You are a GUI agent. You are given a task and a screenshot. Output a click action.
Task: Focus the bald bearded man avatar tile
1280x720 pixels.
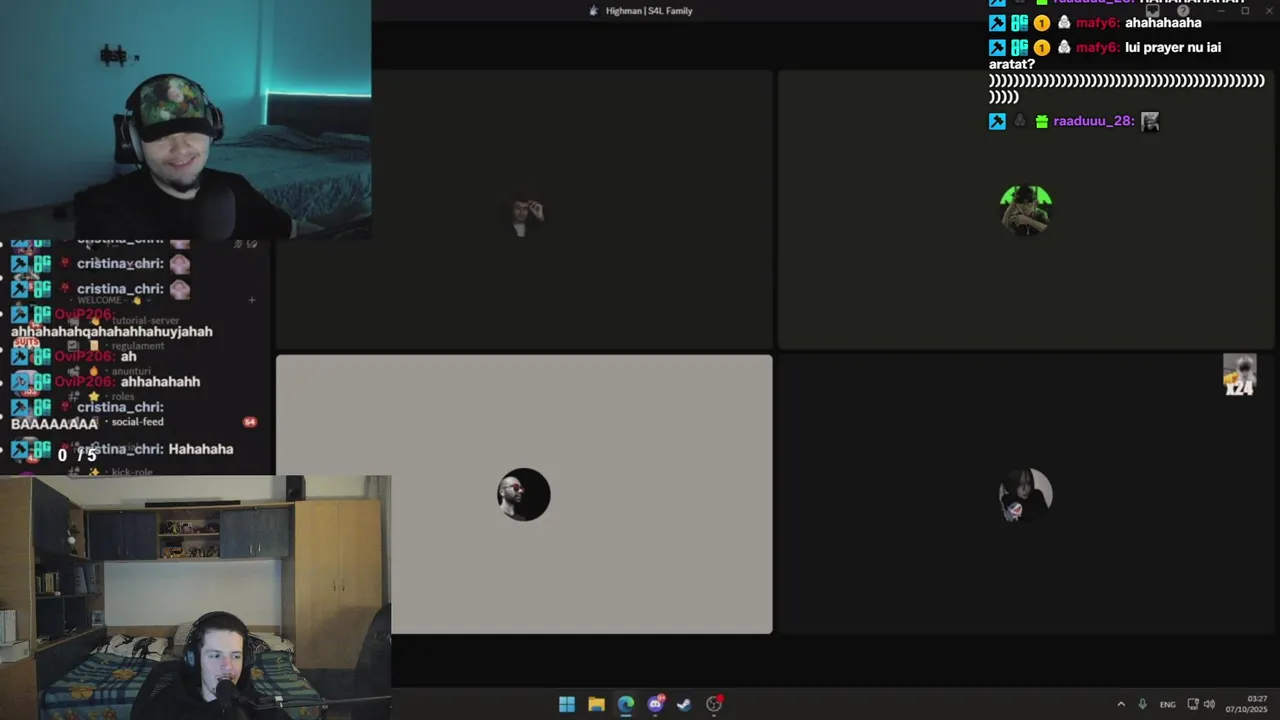pos(524,494)
